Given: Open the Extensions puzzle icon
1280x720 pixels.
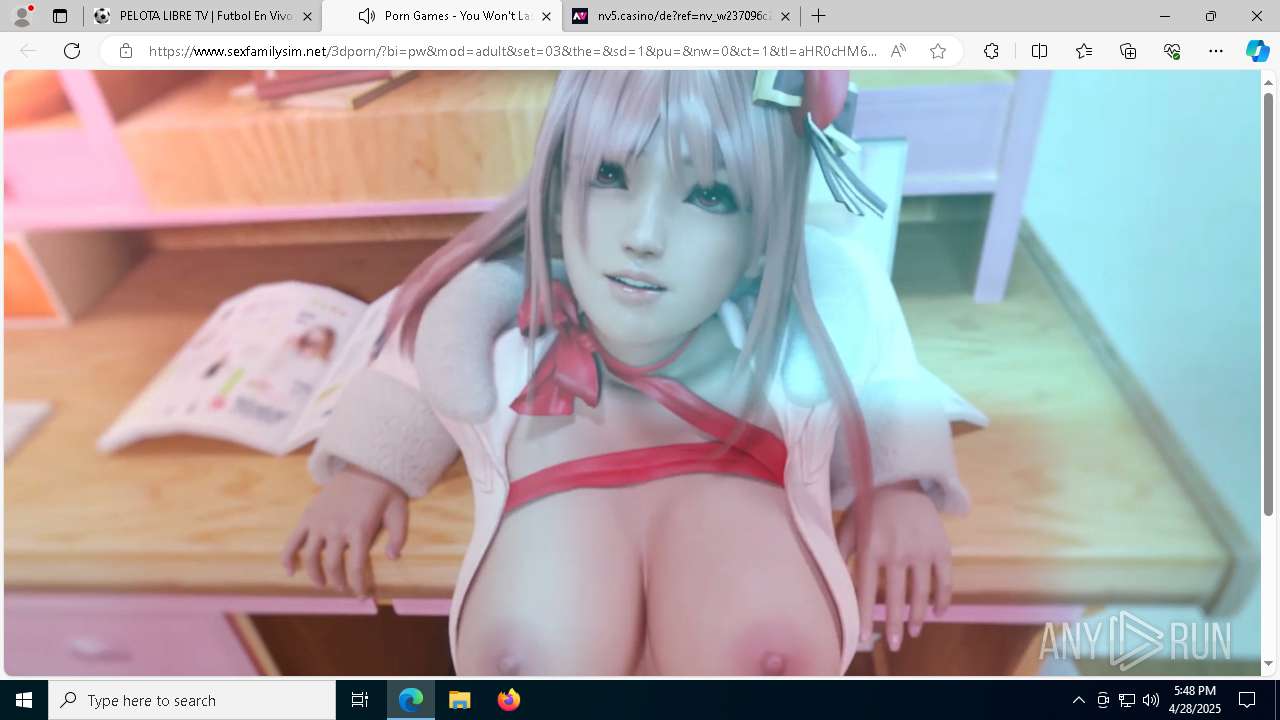Looking at the screenshot, I should [x=991, y=51].
